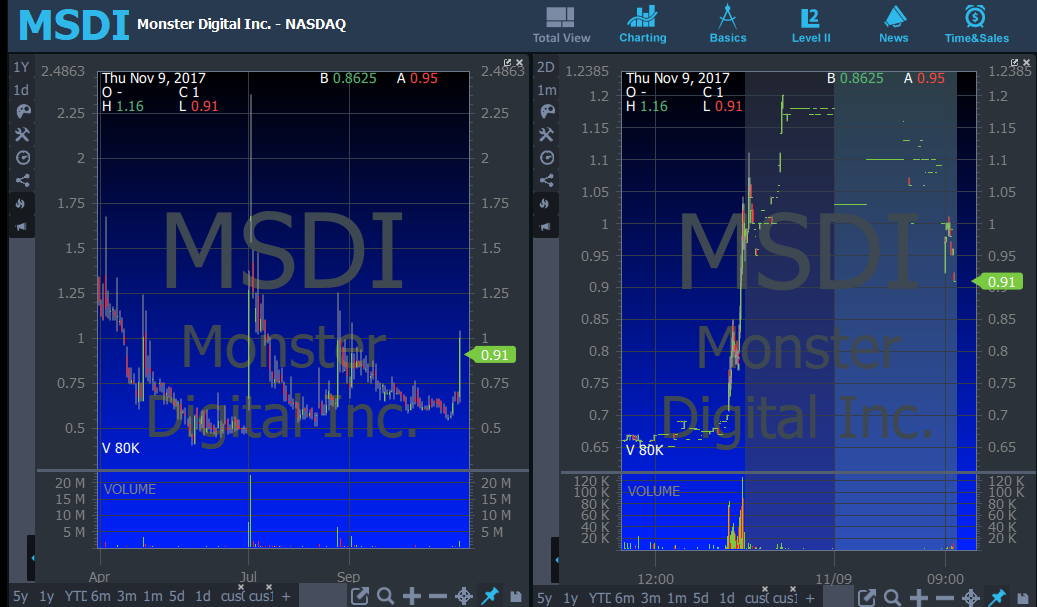Share the right chart
1037x607 pixels.
(546, 180)
